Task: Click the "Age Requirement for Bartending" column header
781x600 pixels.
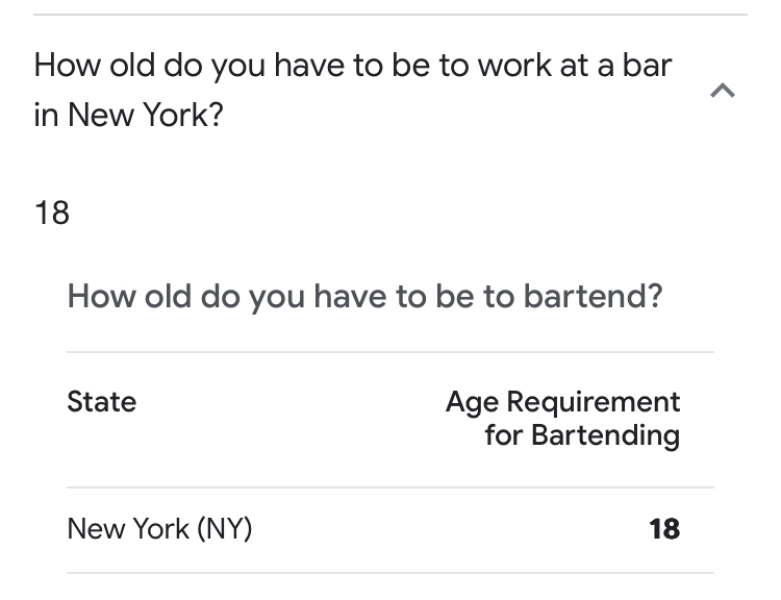Action: pyautogui.click(x=563, y=419)
